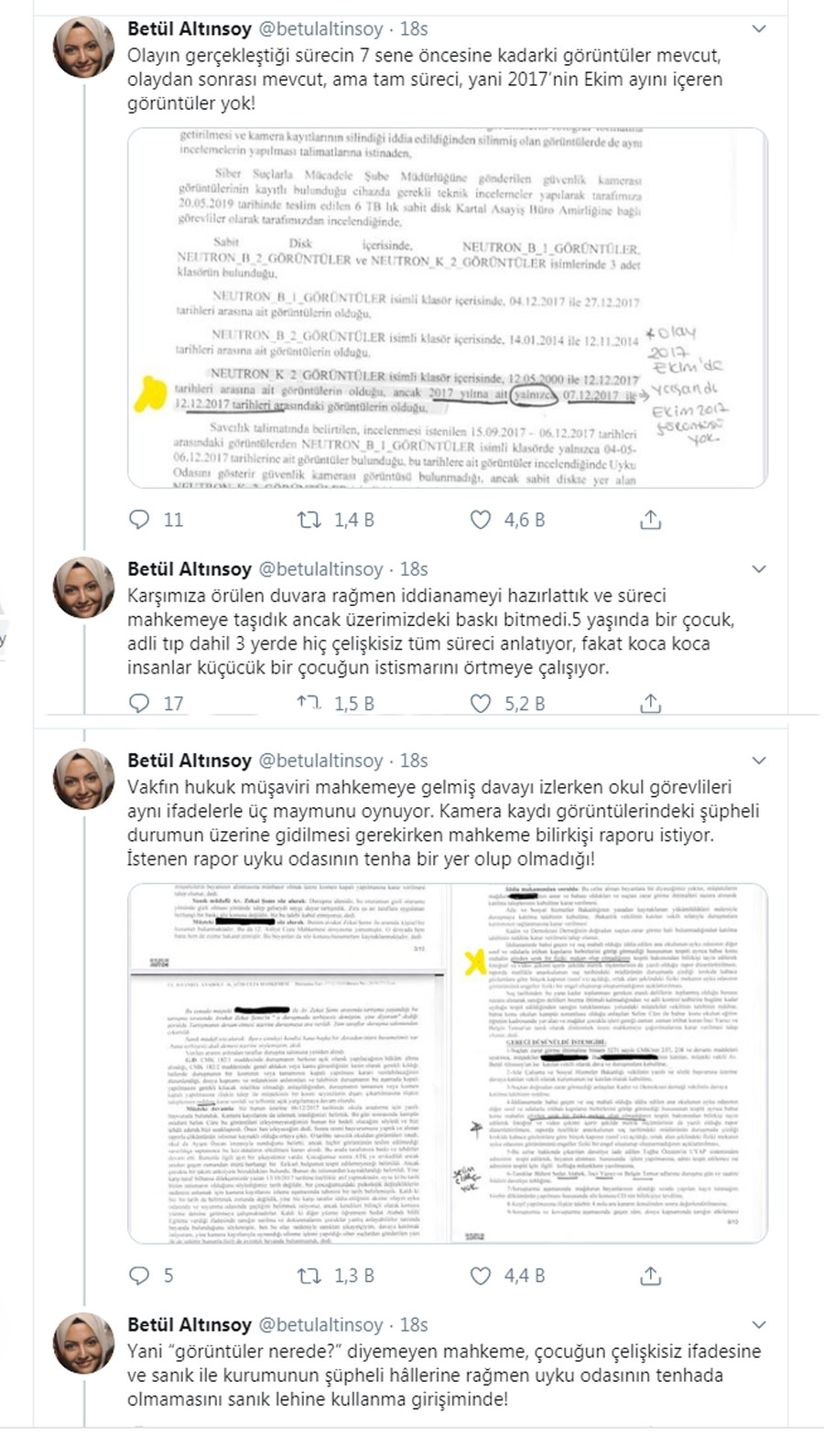This screenshot has height=1456, width=824.
Task: Open the court document image with yellow X
Action: [447, 1062]
